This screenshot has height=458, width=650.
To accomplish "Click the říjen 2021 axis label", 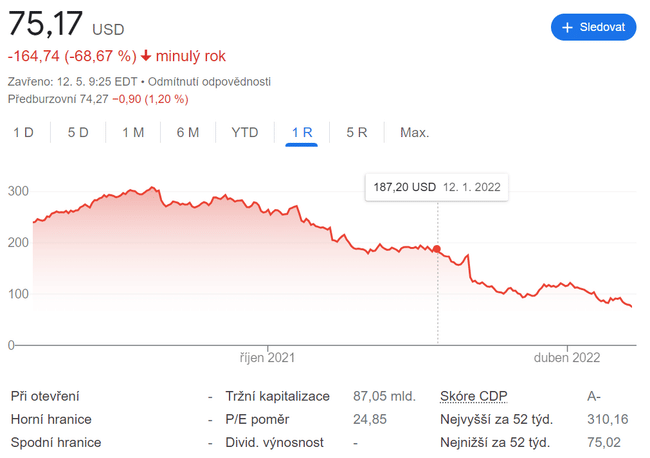I will pos(268,357).
